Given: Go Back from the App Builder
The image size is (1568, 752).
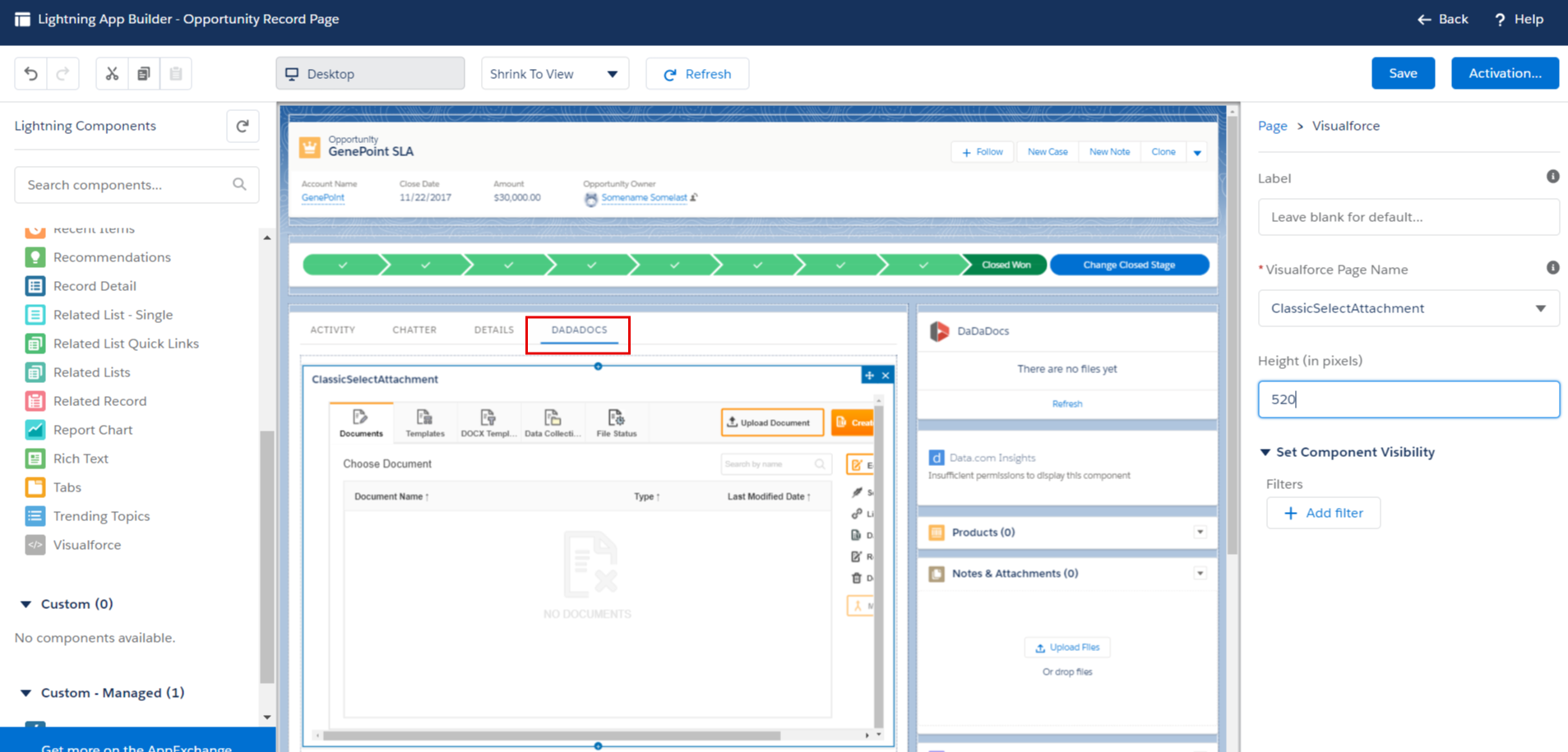Looking at the screenshot, I should tap(1442, 19).
